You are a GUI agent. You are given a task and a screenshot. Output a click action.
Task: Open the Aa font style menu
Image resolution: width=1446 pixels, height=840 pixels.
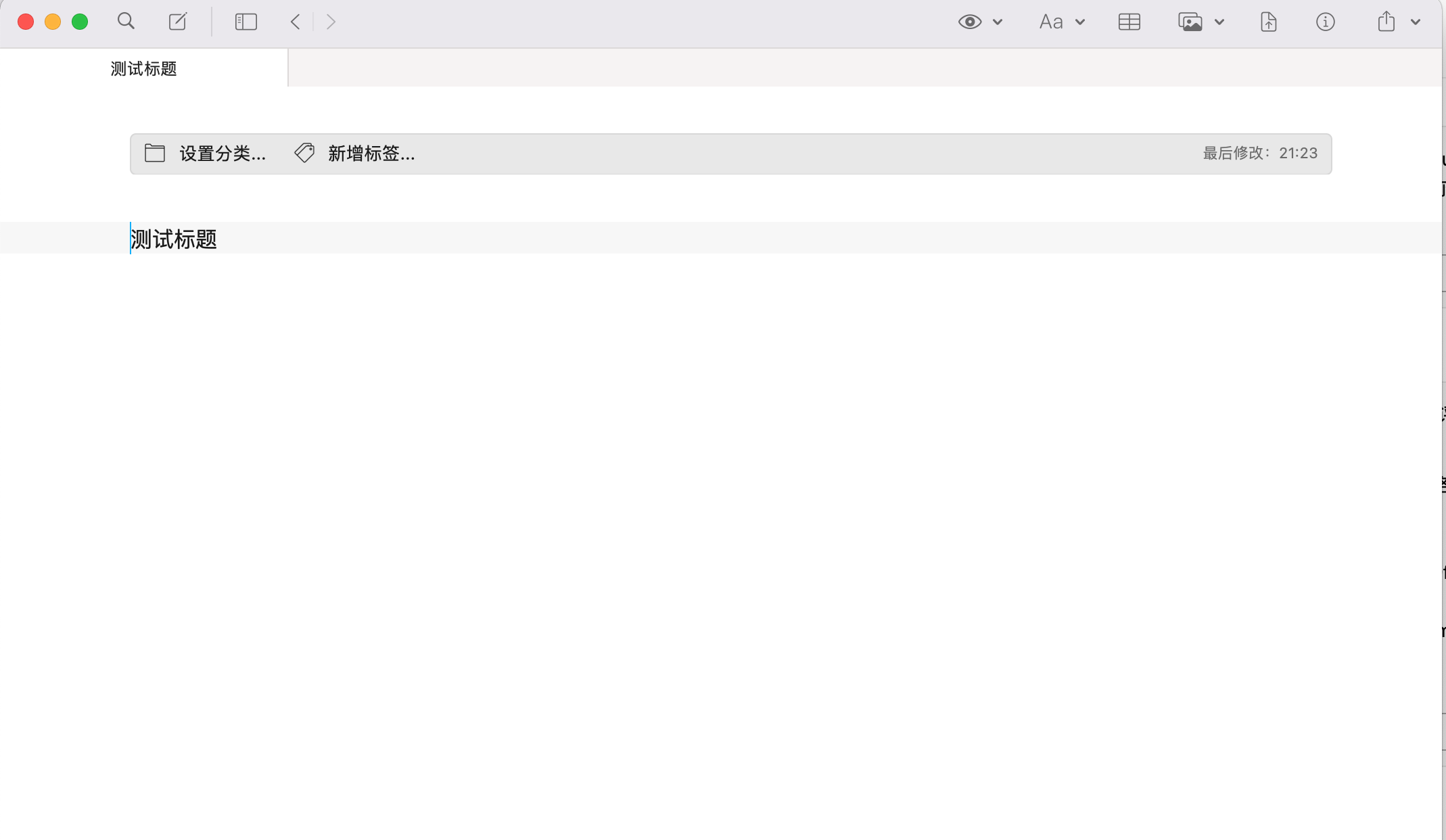point(1051,22)
